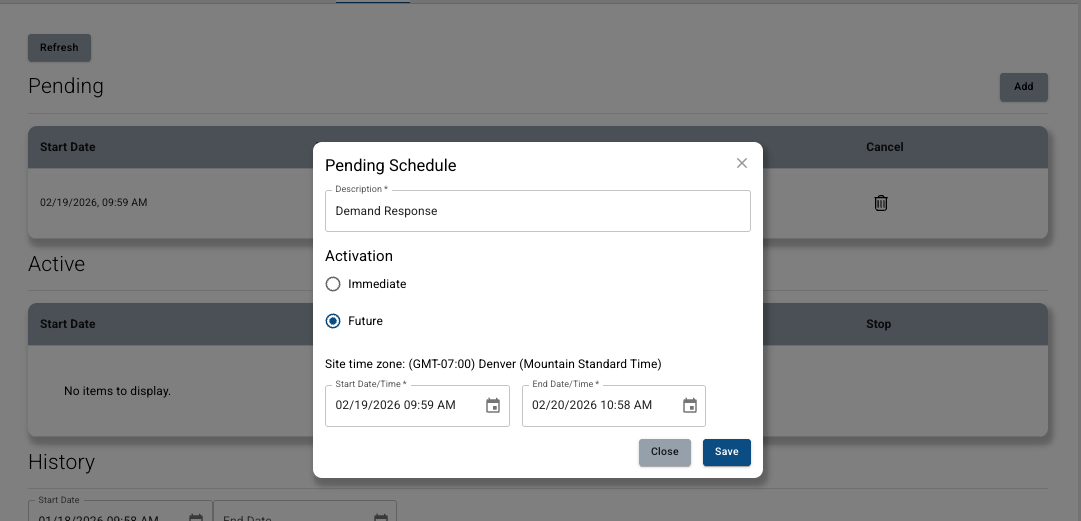Click the Start Date/Time input field
Screen dimensions: 1081x521
point(405,406)
